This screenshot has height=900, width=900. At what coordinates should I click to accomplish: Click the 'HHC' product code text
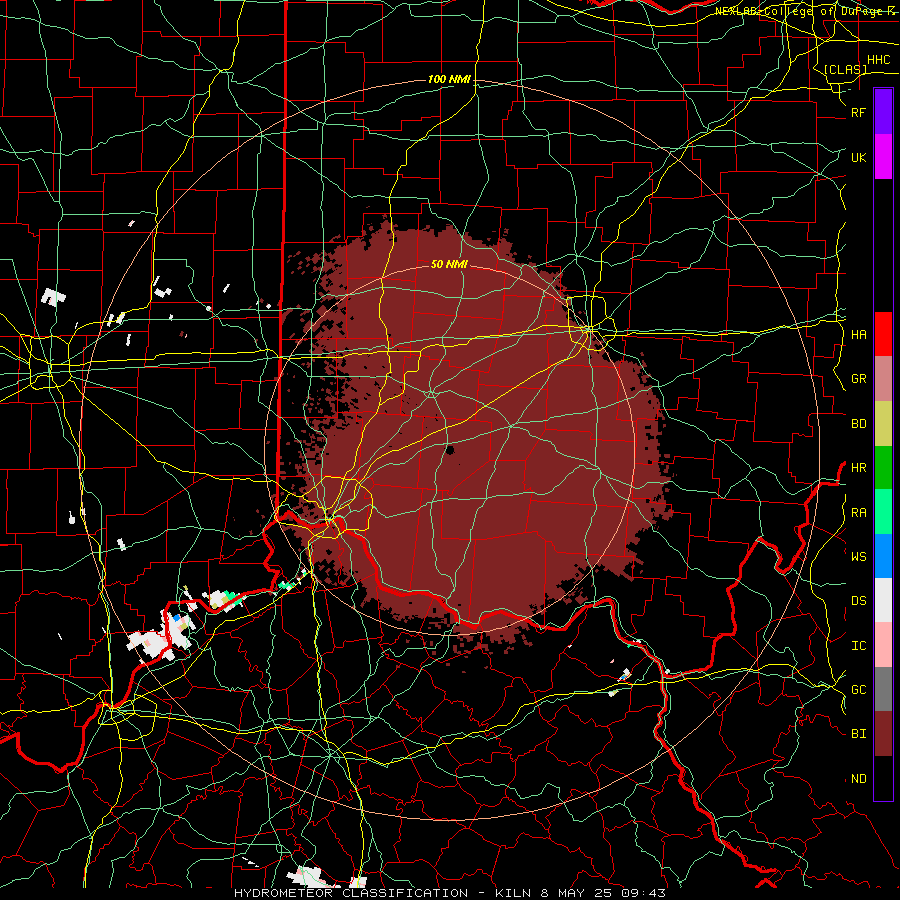[x=879, y=60]
